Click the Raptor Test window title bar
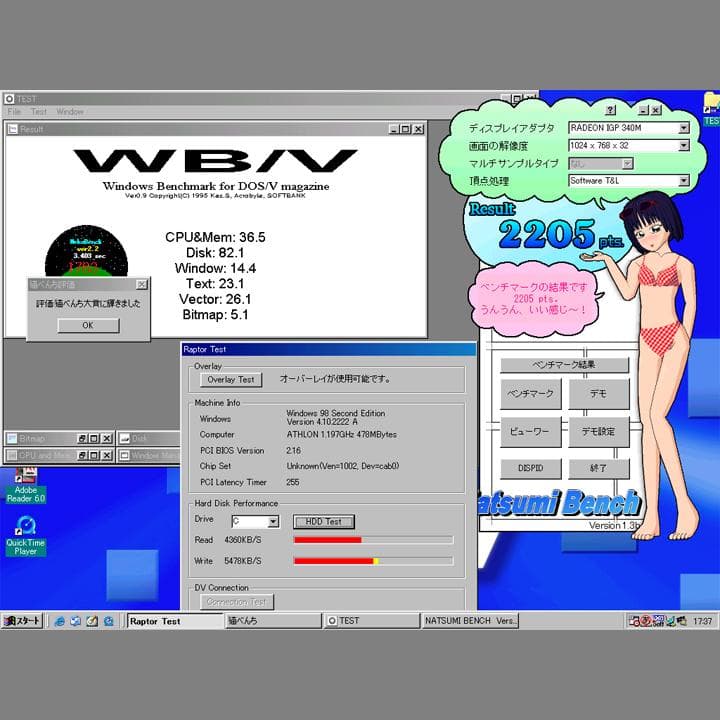 tap(329, 349)
